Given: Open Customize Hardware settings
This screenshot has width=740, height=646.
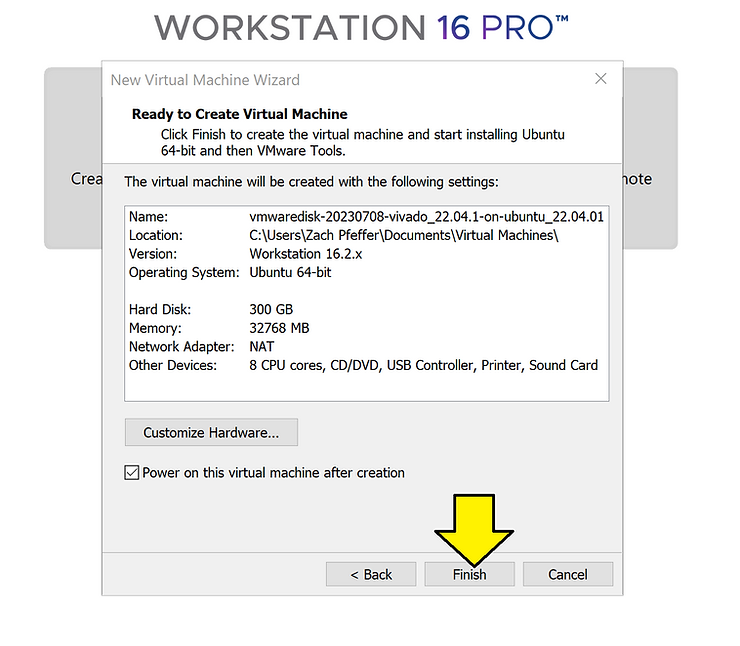Looking at the screenshot, I should (211, 433).
